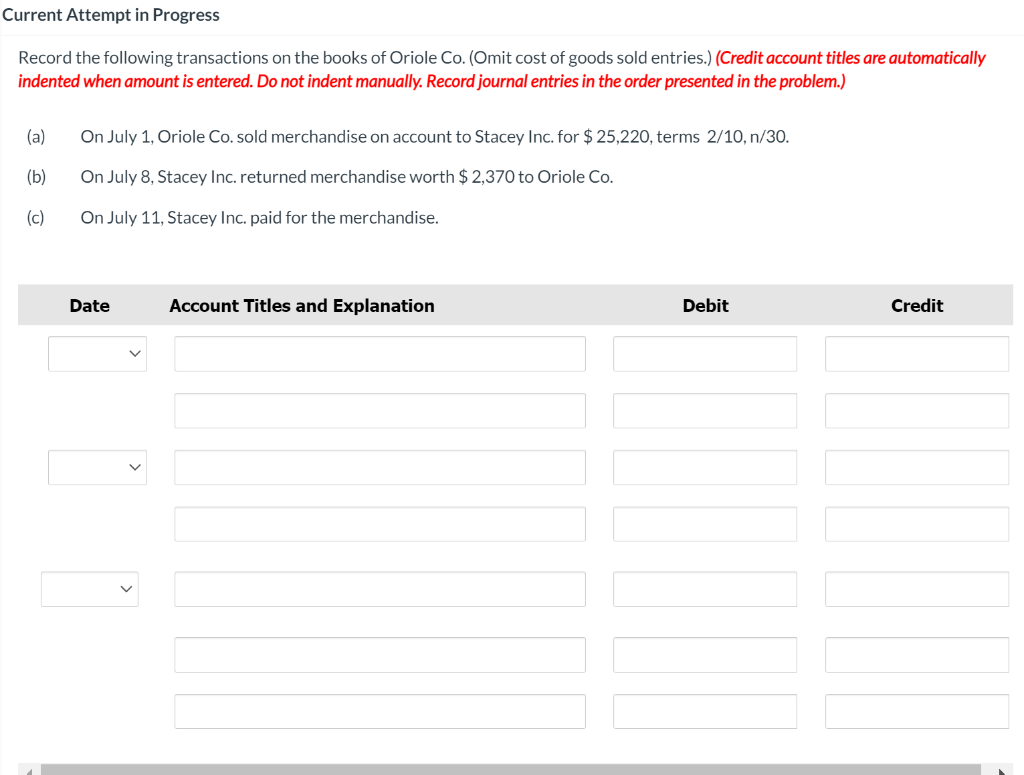
Task: Click the Debit field in the first row
Action: [x=705, y=353]
